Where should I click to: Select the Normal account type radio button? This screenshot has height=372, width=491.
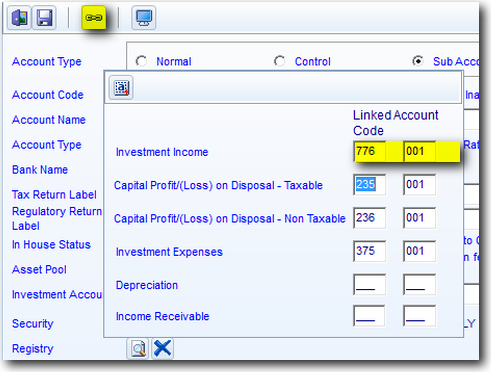pyautogui.click(x=141, y=61)
